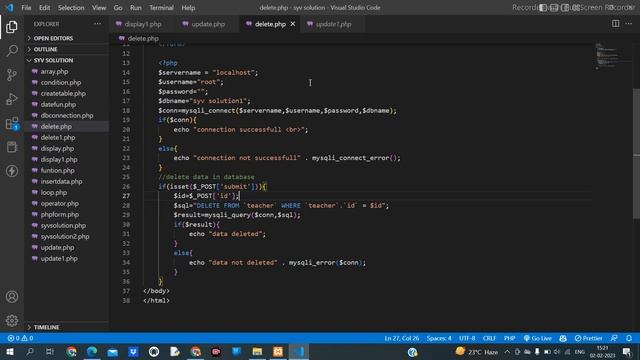
Task: Open the Source Control view
Action: pyautogui.click(x=12, y=75)
